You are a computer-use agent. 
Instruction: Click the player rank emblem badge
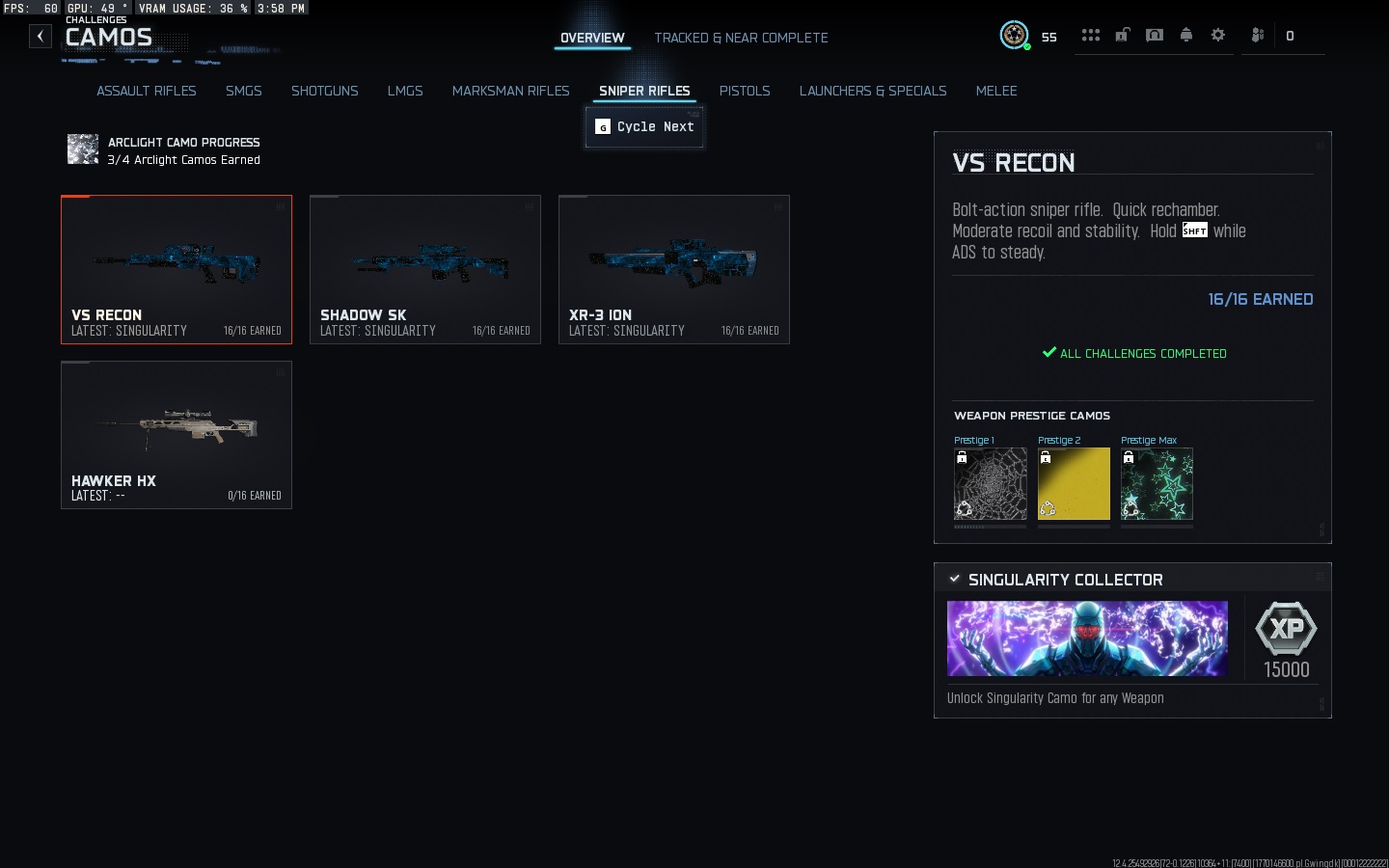point(1014,36)
